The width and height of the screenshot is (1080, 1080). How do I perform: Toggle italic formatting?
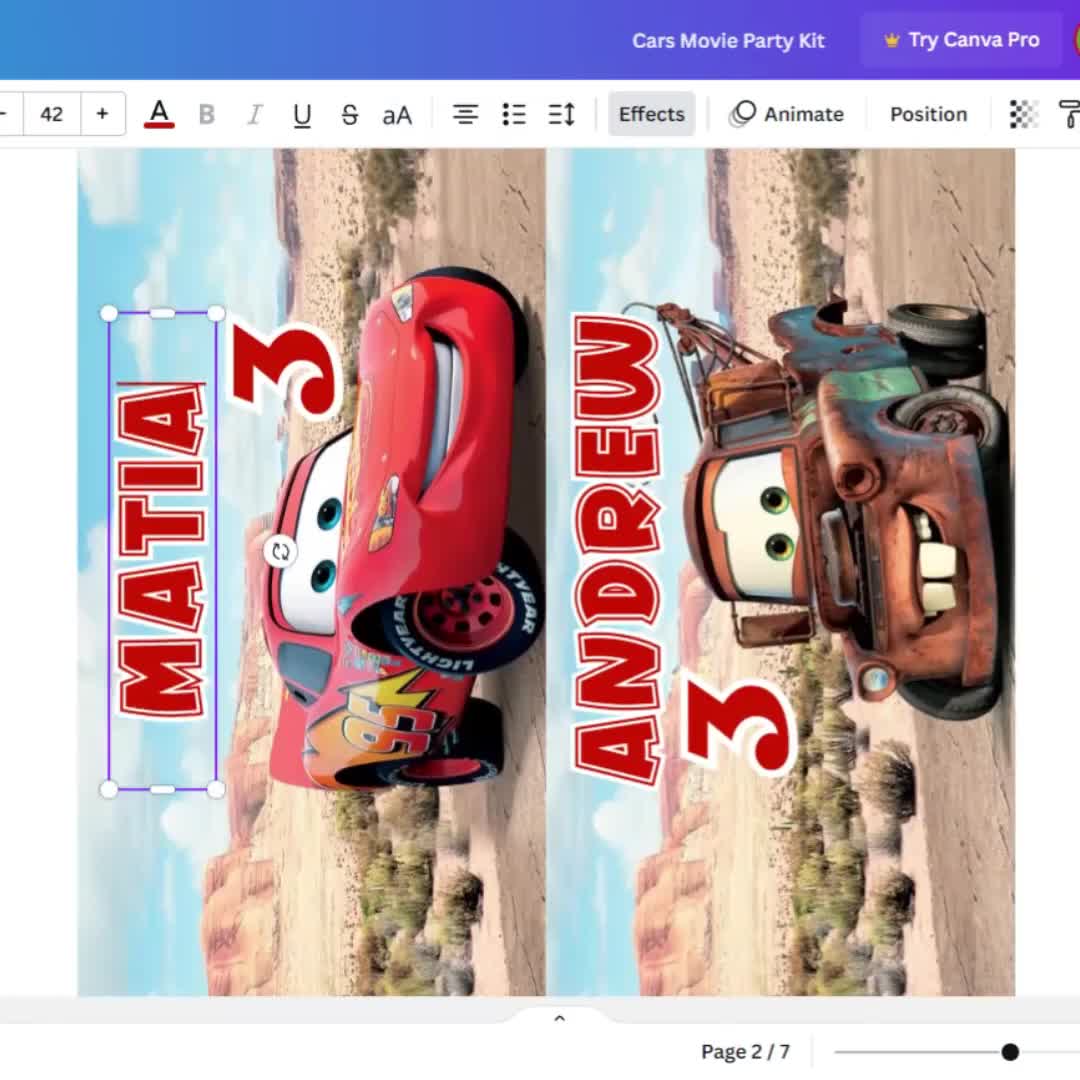click(255, 114)
